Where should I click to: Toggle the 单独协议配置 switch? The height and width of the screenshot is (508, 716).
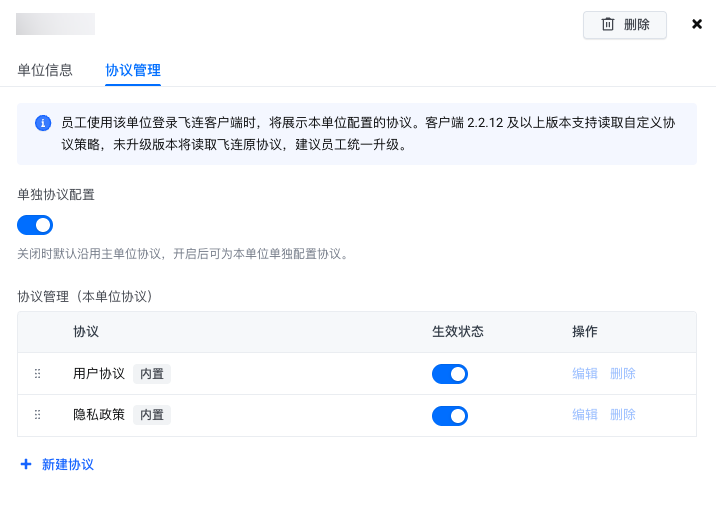[x=35, y=225]
